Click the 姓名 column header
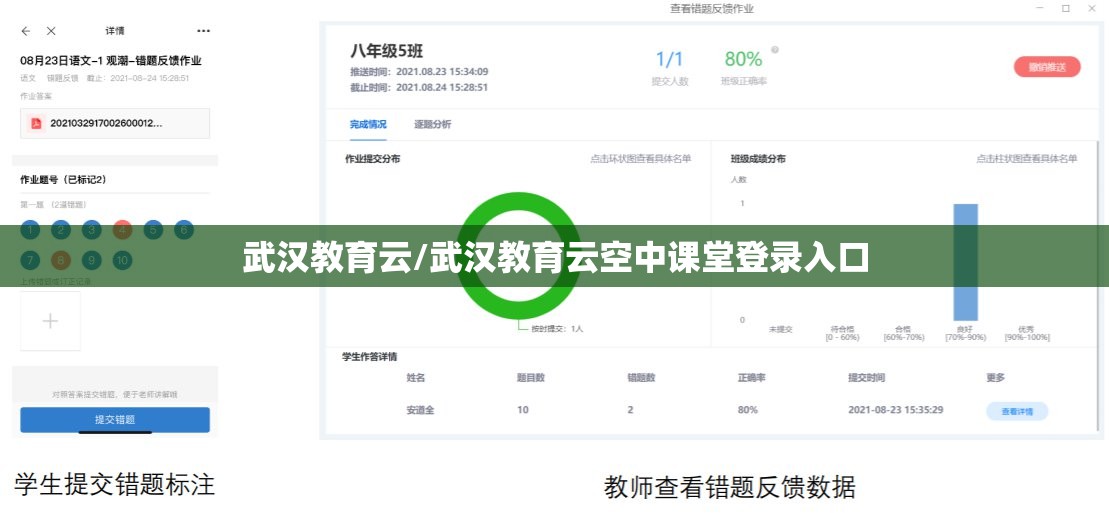The image size is (1109, 513). click(x=416, y=378)
